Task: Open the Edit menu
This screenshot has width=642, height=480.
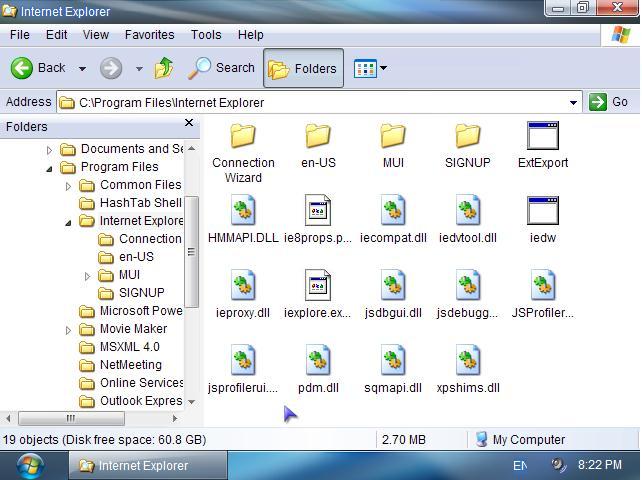Action: [x=57, y=35]
